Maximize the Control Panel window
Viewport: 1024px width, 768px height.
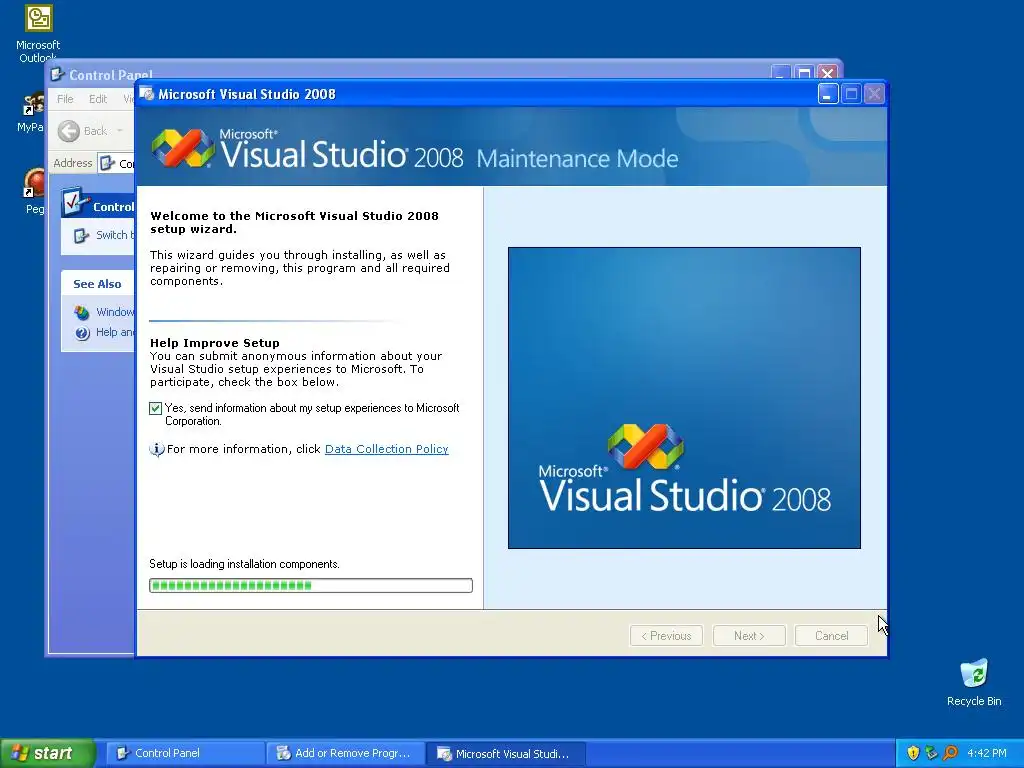[805, 73]
